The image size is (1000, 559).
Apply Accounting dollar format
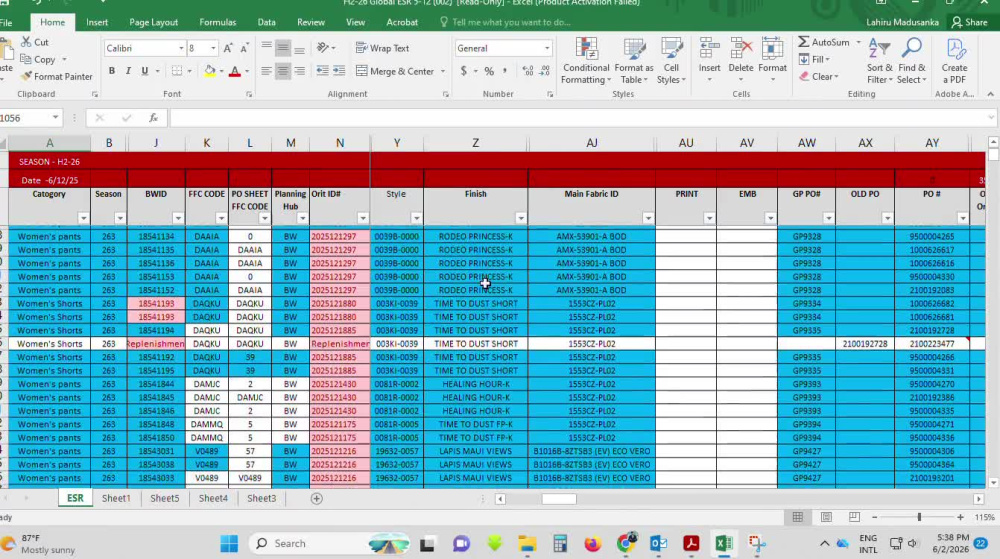coord(464,71)
